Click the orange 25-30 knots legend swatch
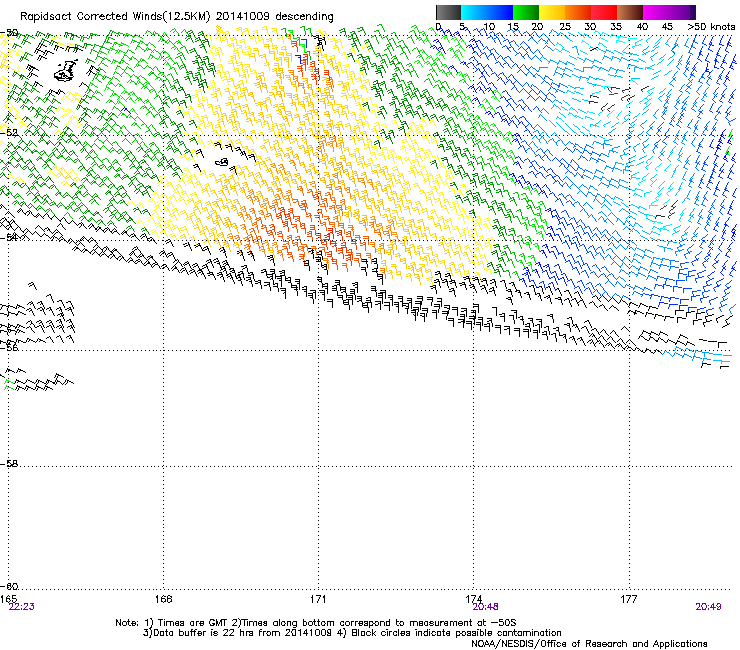740x650 pixels. 578,12
